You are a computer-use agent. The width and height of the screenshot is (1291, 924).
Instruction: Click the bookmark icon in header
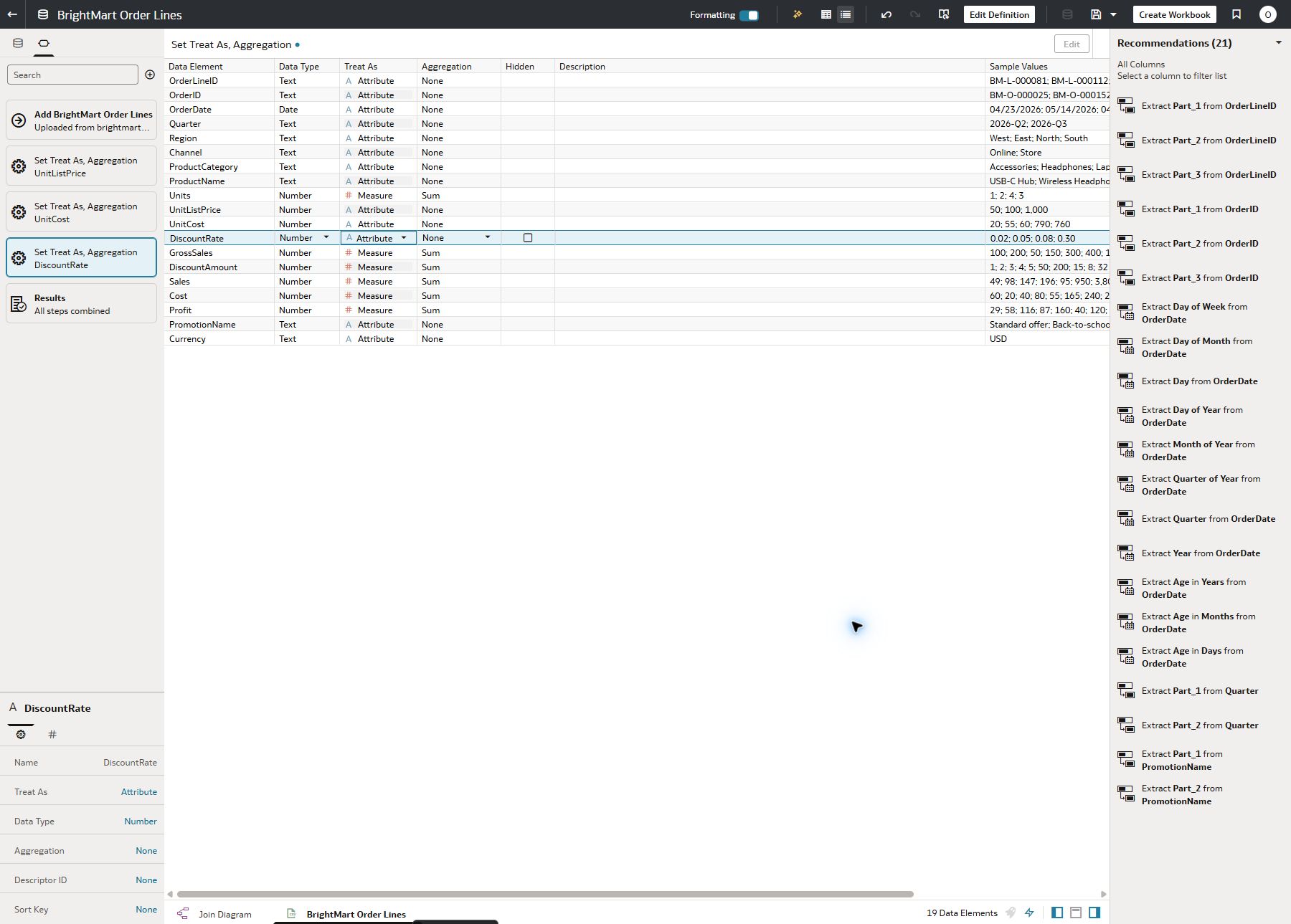tap(1236, 14)
